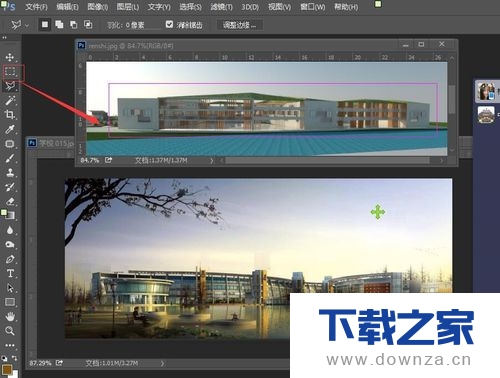Click the building thumbnail in right panel
Screen dimensions: 500x378
(x=486, y=115)
